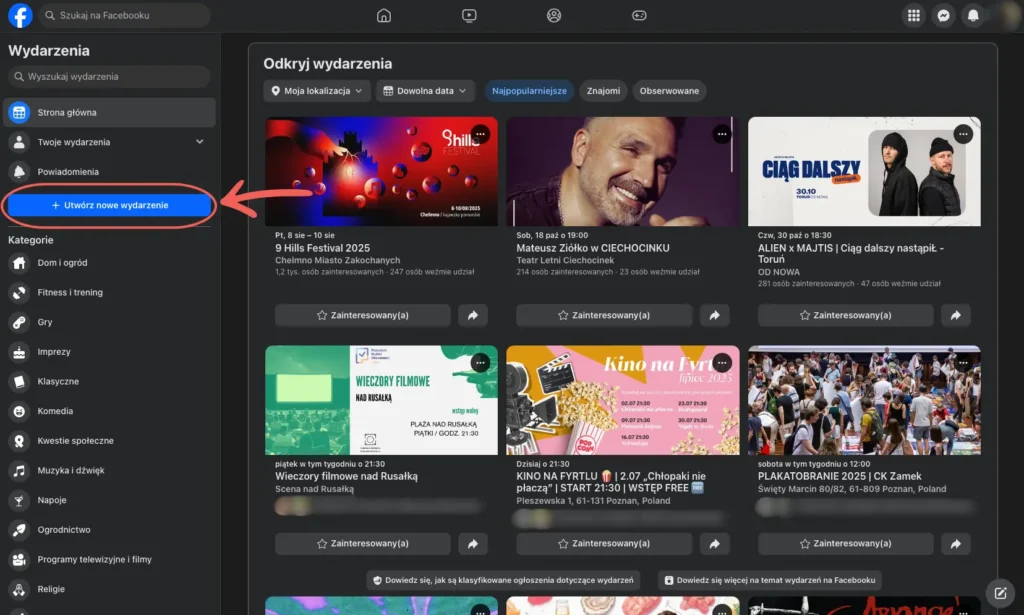The height and width of the screenshot is (615, 1024).
Task: Share the 9 Hills Festival 2025 event
Action: 472,315
